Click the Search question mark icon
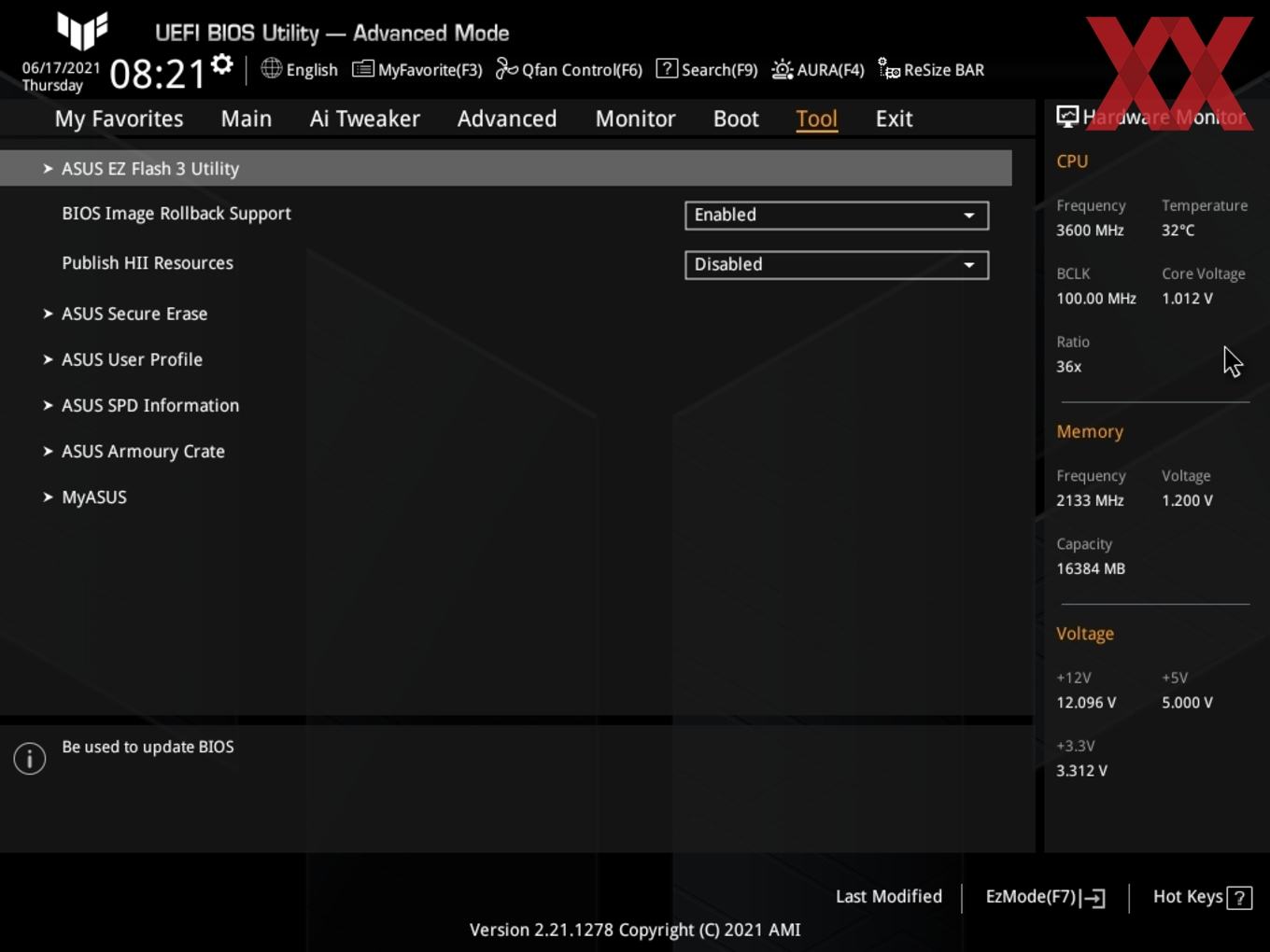This screenshot has height=952, width=1270. (667, 68)
